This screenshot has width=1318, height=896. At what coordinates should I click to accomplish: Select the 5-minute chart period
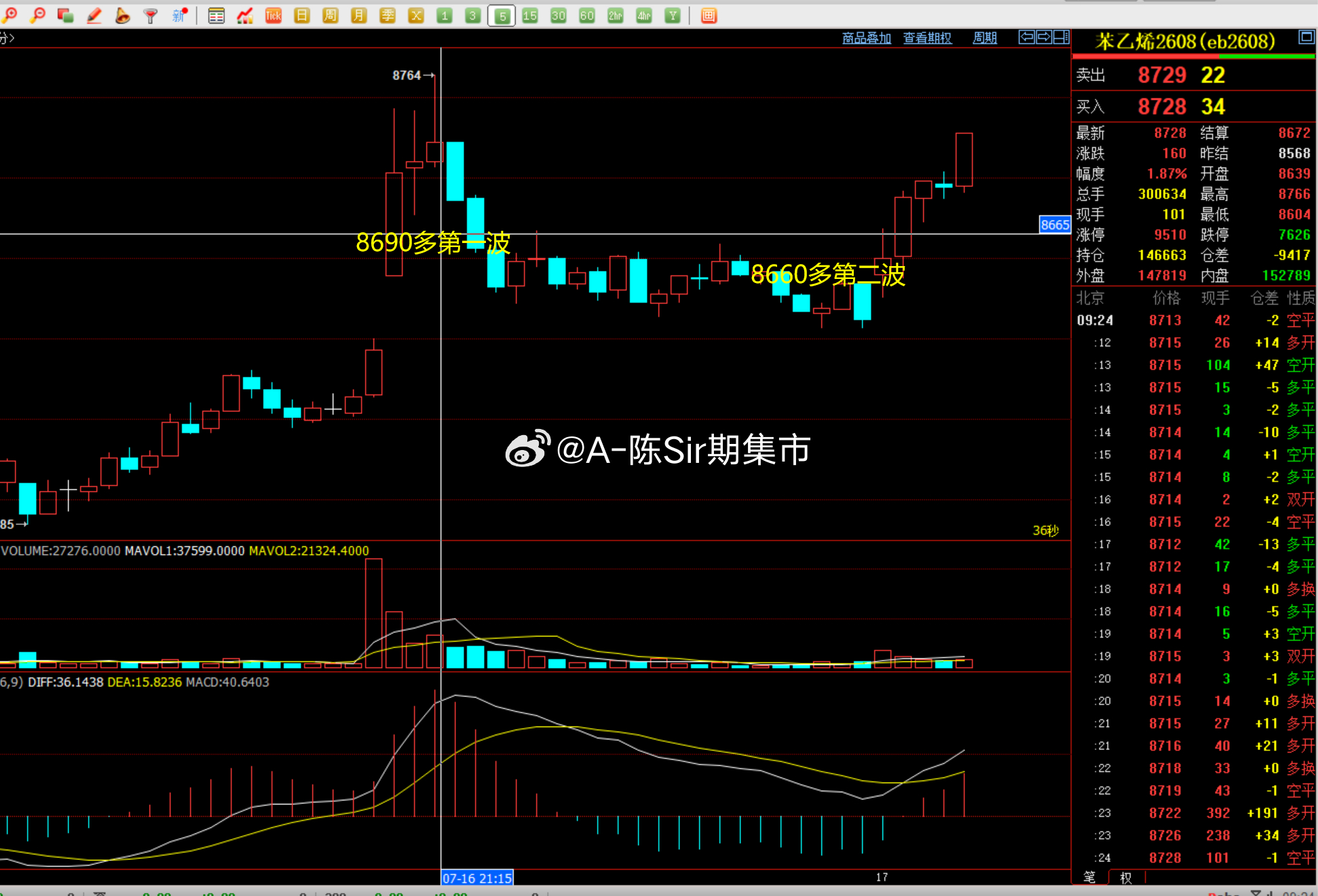(502, 16)
